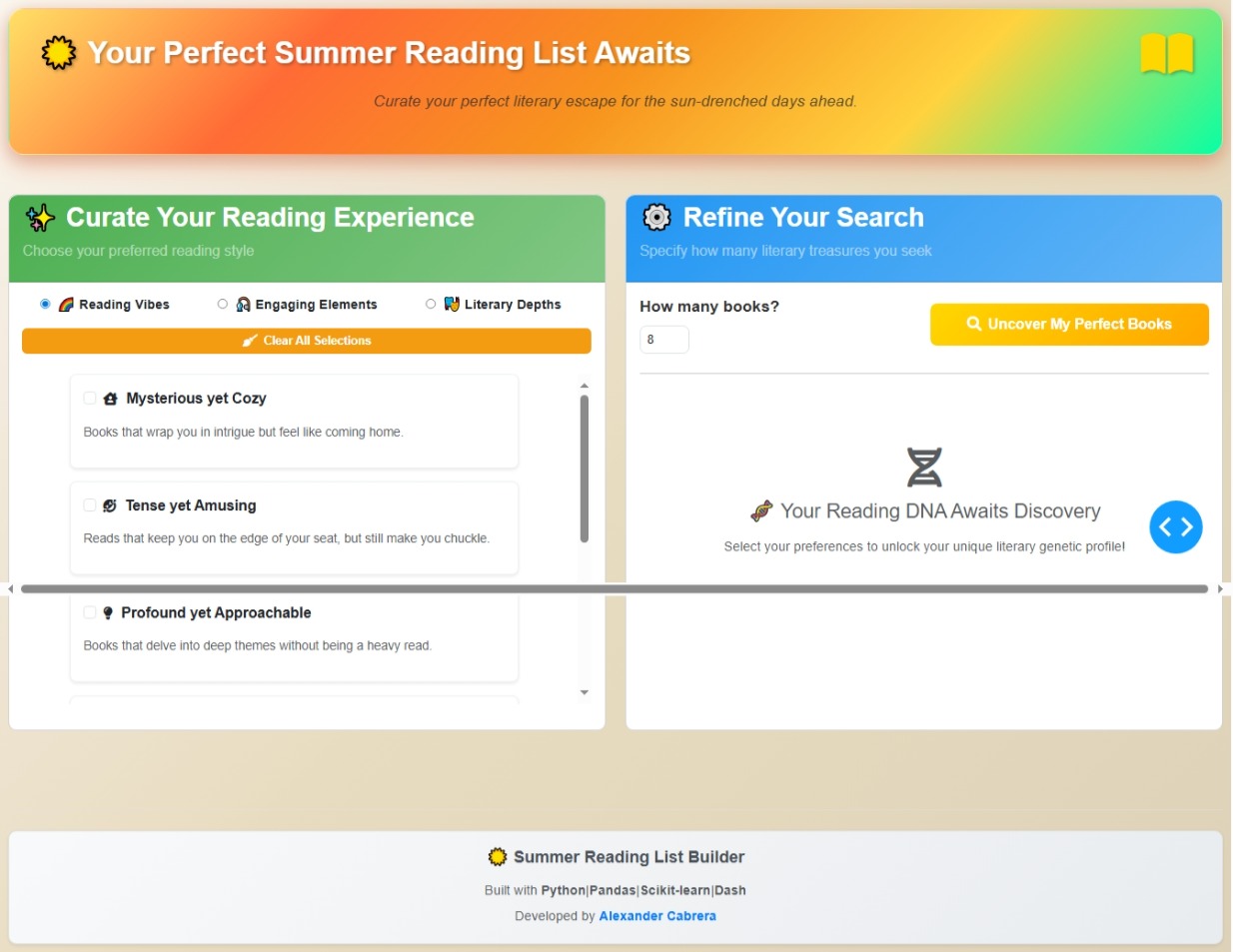Click Clear All Selections button
Image resolution: width=1233 pixels, height=952 pixels.
click(x=307, y=341)
